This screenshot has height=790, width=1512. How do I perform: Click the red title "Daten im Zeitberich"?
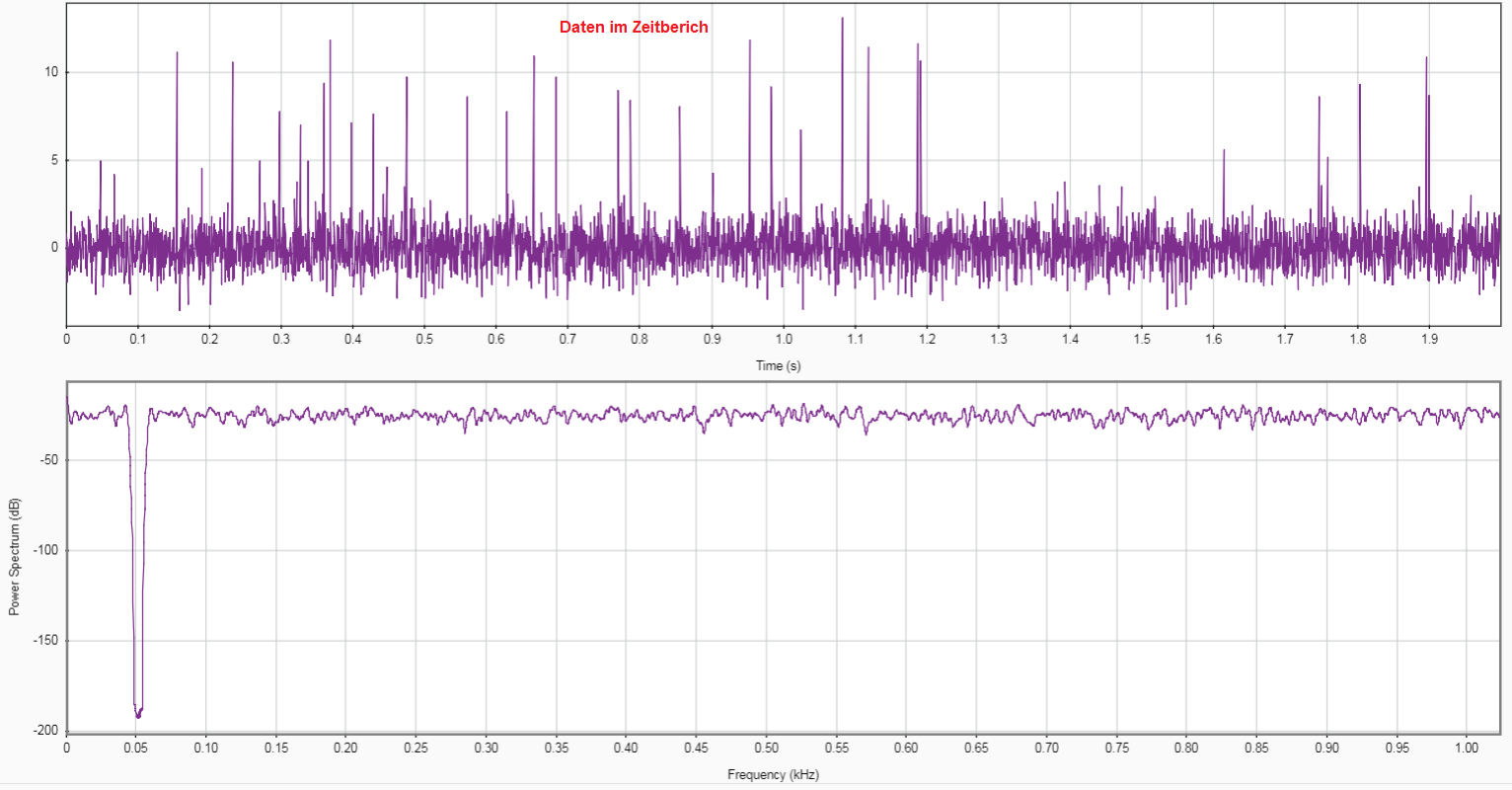[x=634, y=28]
